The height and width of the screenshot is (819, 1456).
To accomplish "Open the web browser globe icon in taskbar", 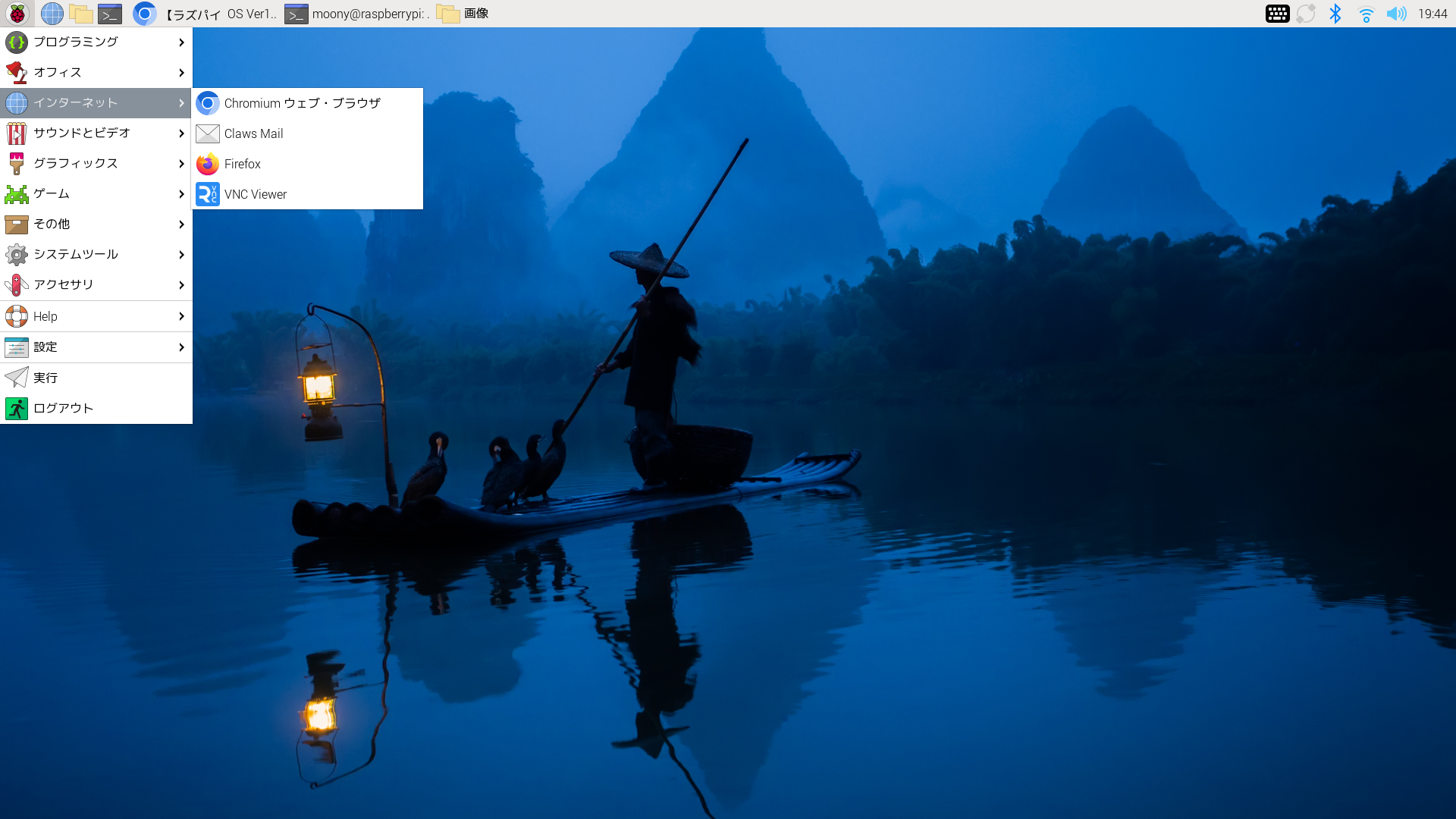I will 52,14.
